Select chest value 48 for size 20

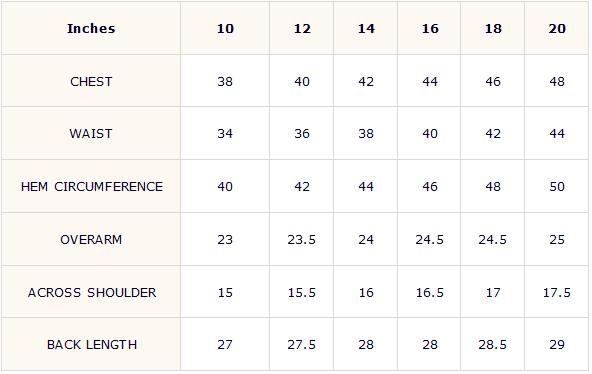(557, 82)
